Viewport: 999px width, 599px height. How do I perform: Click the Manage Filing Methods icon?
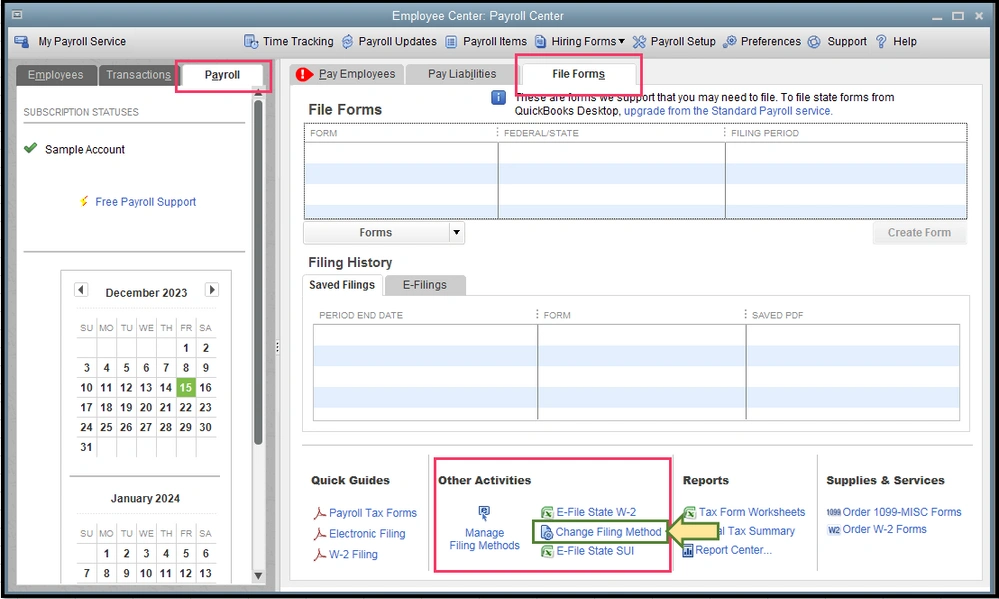point(484,513)
